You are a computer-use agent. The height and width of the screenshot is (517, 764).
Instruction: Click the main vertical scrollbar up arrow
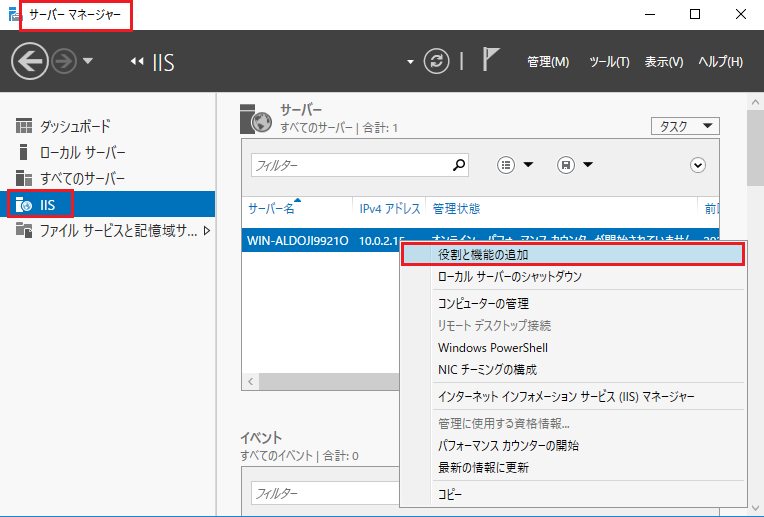755,102
